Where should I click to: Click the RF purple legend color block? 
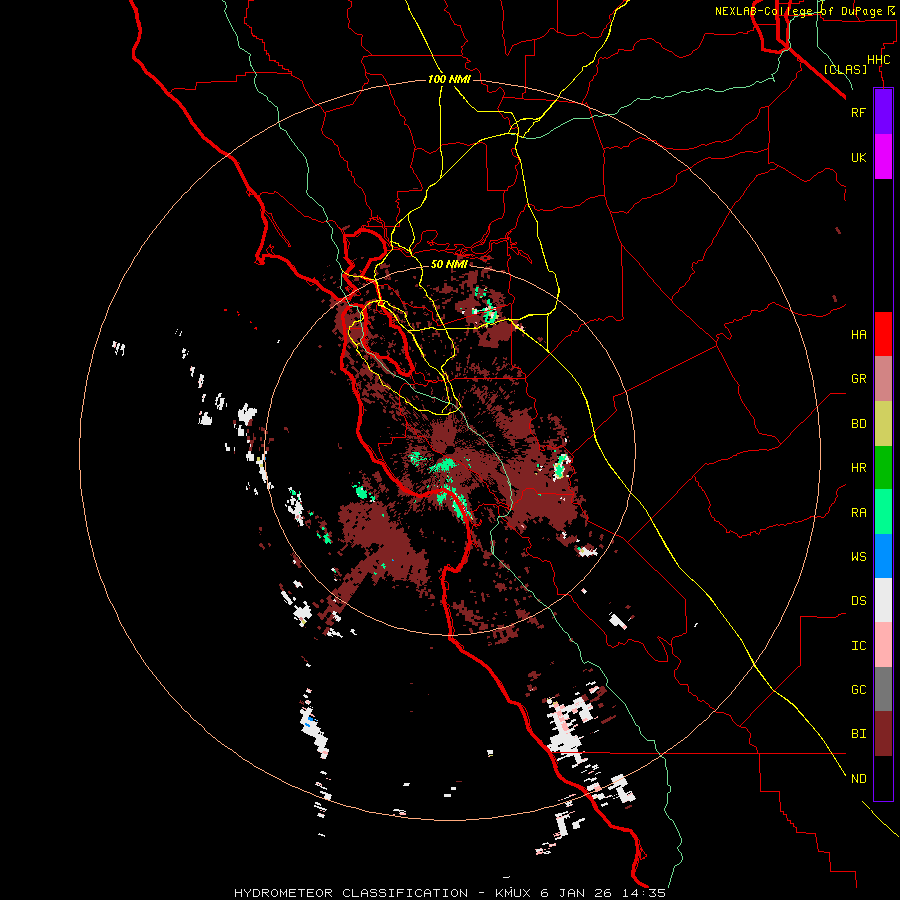click(883, 112)
